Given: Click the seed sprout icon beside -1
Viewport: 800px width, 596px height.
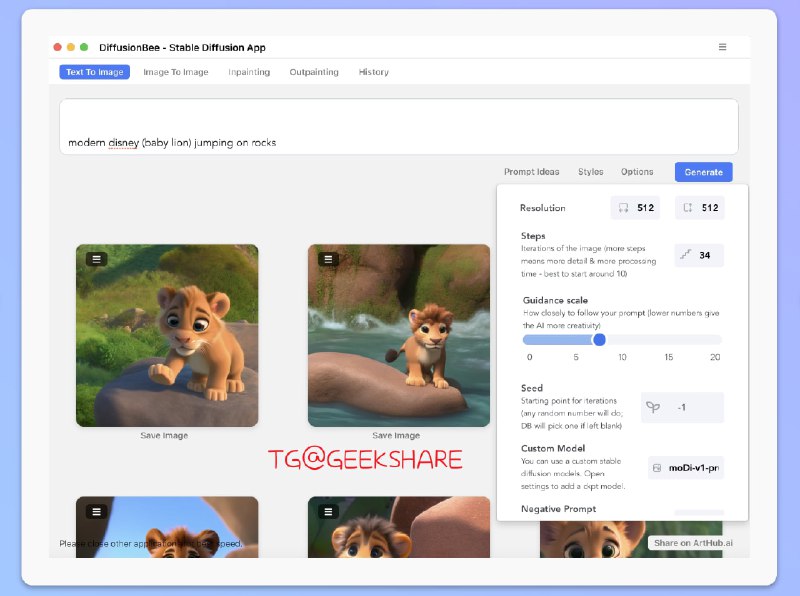Looking at the screenshot, I should tap(653, 407).
